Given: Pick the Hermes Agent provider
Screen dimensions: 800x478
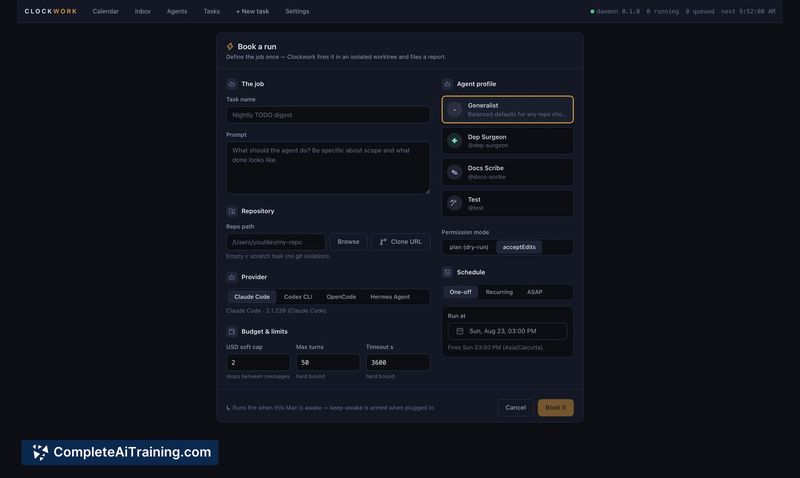Looking at the screenshot, I should [390, 297].
